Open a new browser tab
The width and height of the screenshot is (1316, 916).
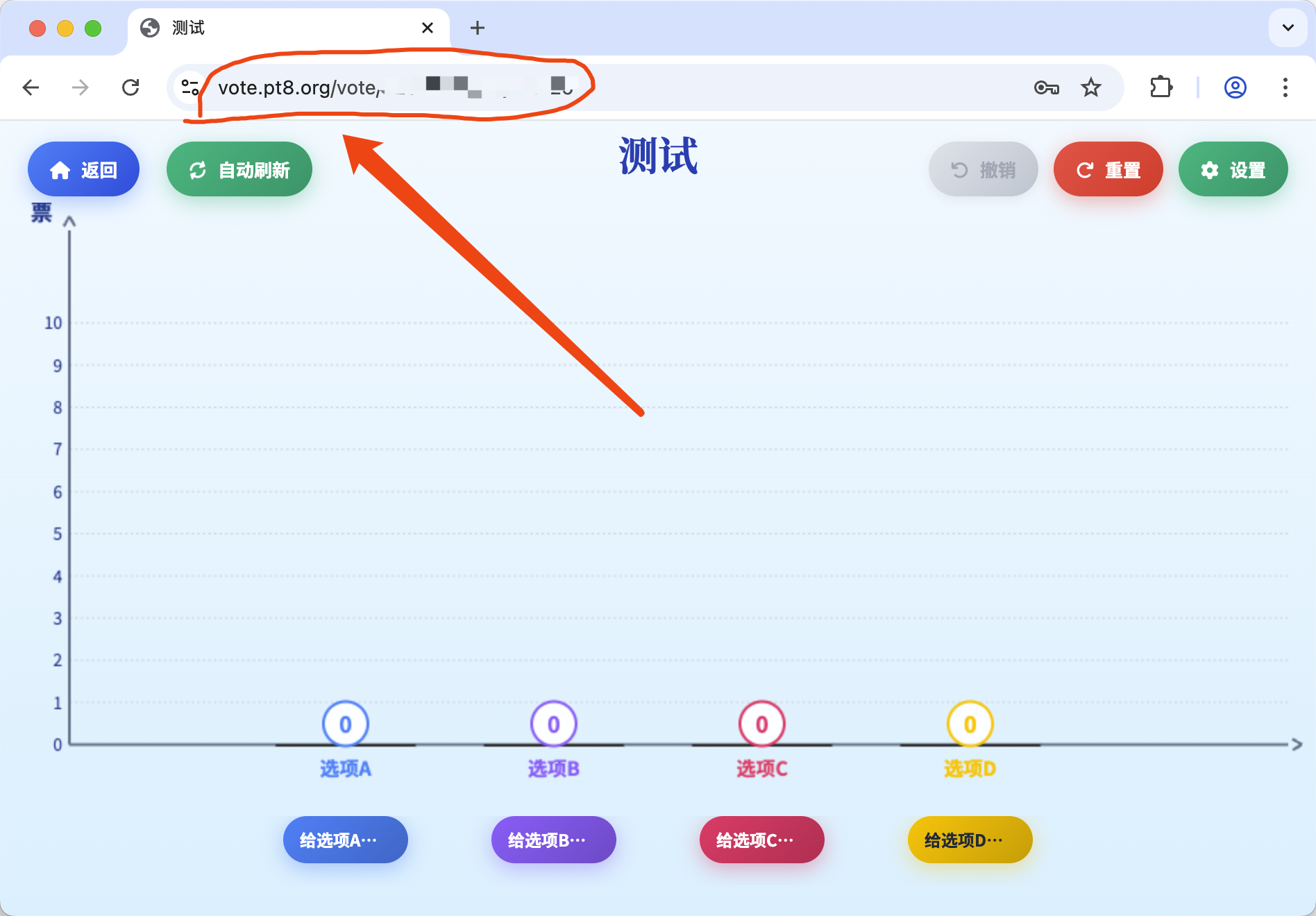tap(477, 28)
